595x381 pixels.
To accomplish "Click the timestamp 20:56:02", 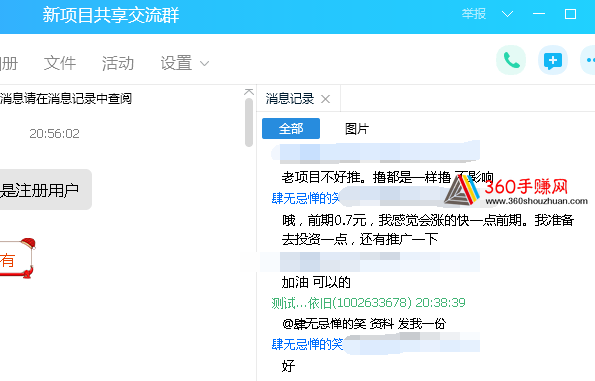I will (54, 134).
